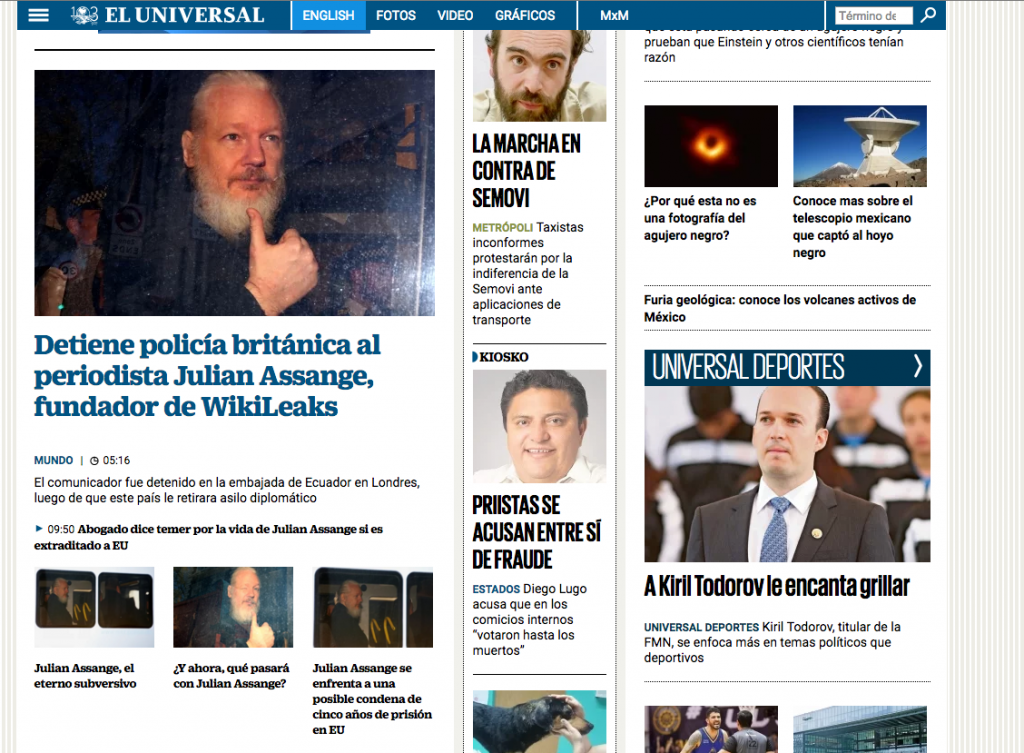
Task: Click the EL UNIVERSAL site title
Action: click(x=184, y=15)
